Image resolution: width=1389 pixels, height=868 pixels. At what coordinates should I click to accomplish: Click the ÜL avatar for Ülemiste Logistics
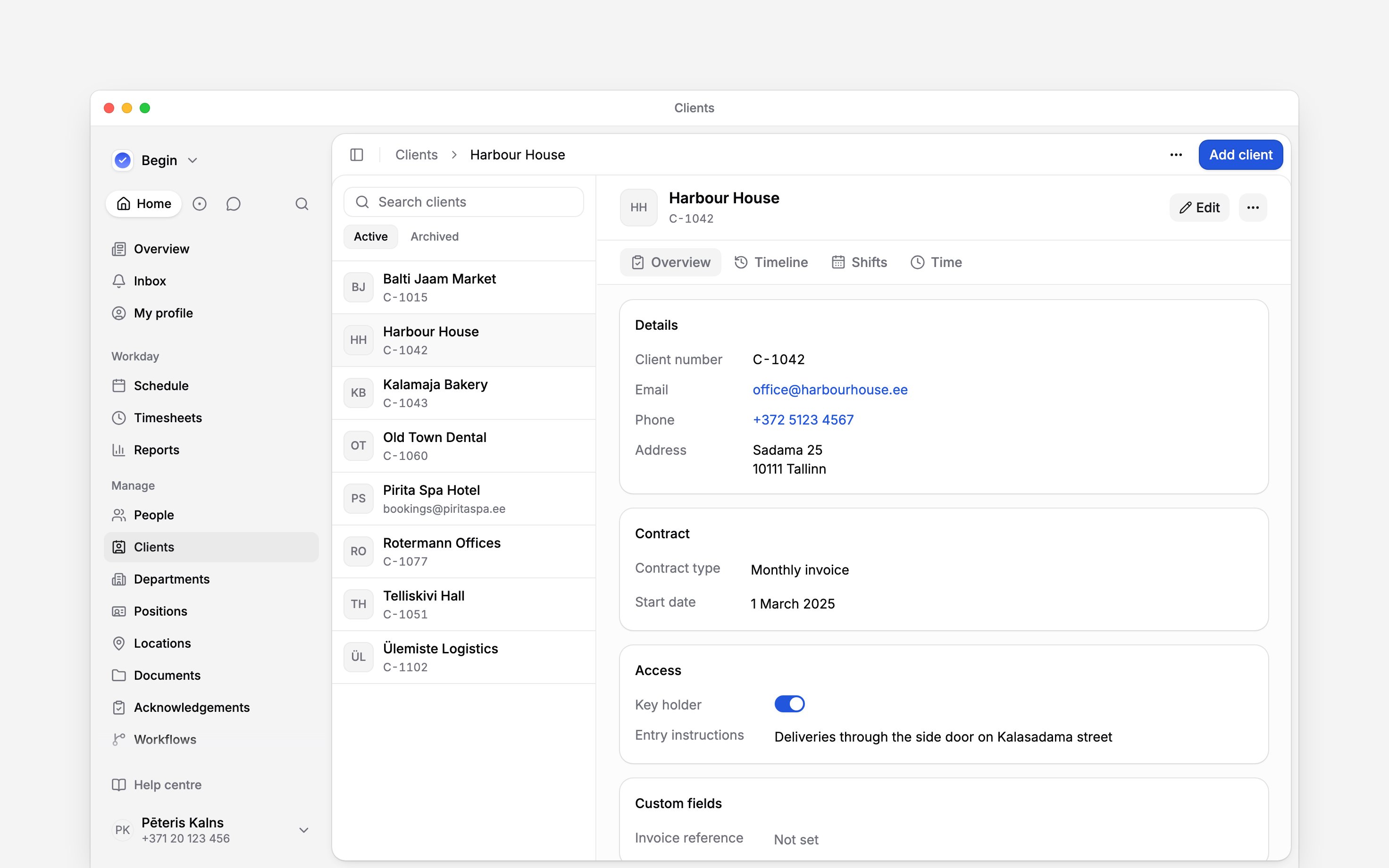coord(358,657)
